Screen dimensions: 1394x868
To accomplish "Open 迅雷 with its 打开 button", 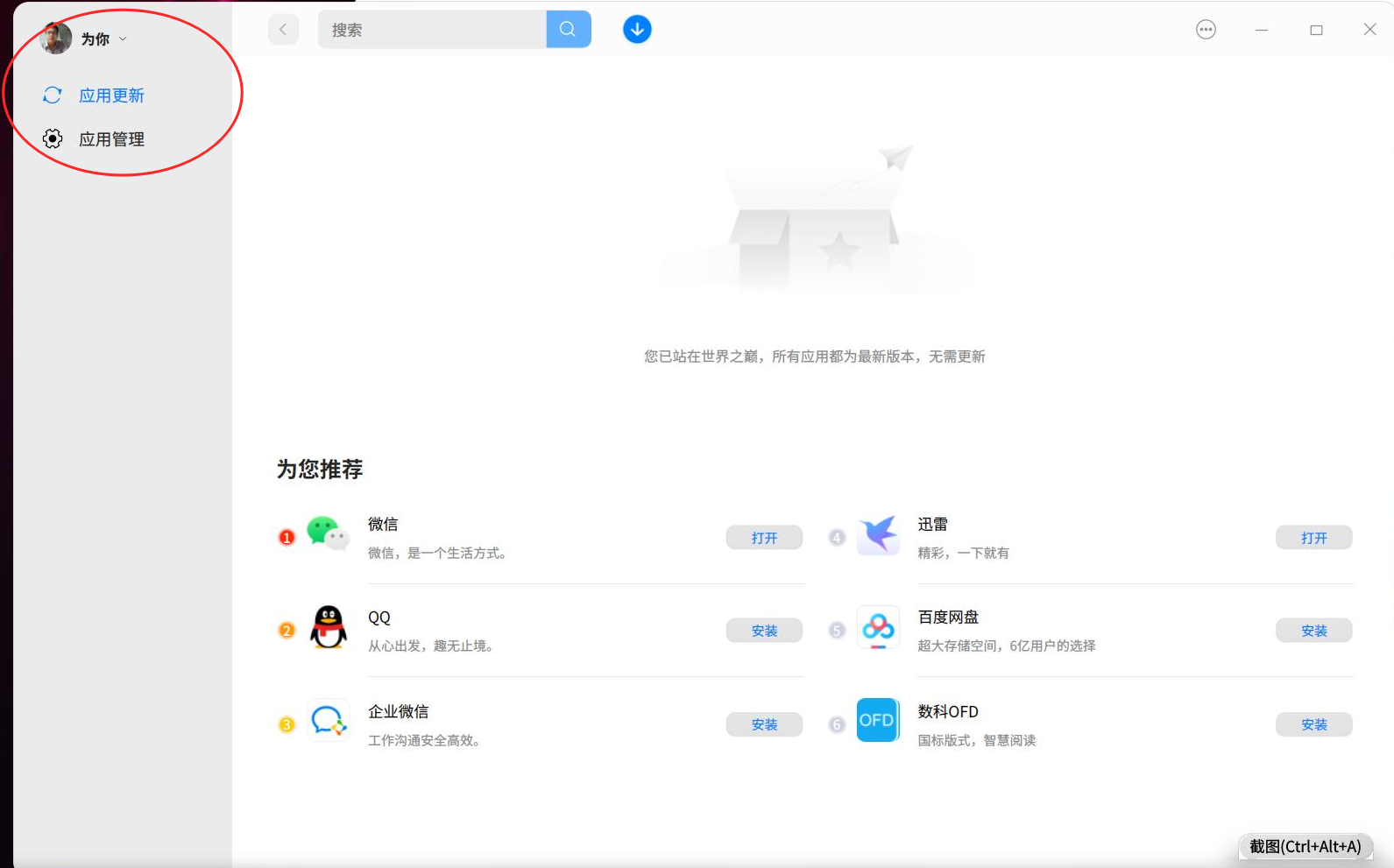I will coord(1314,538).
